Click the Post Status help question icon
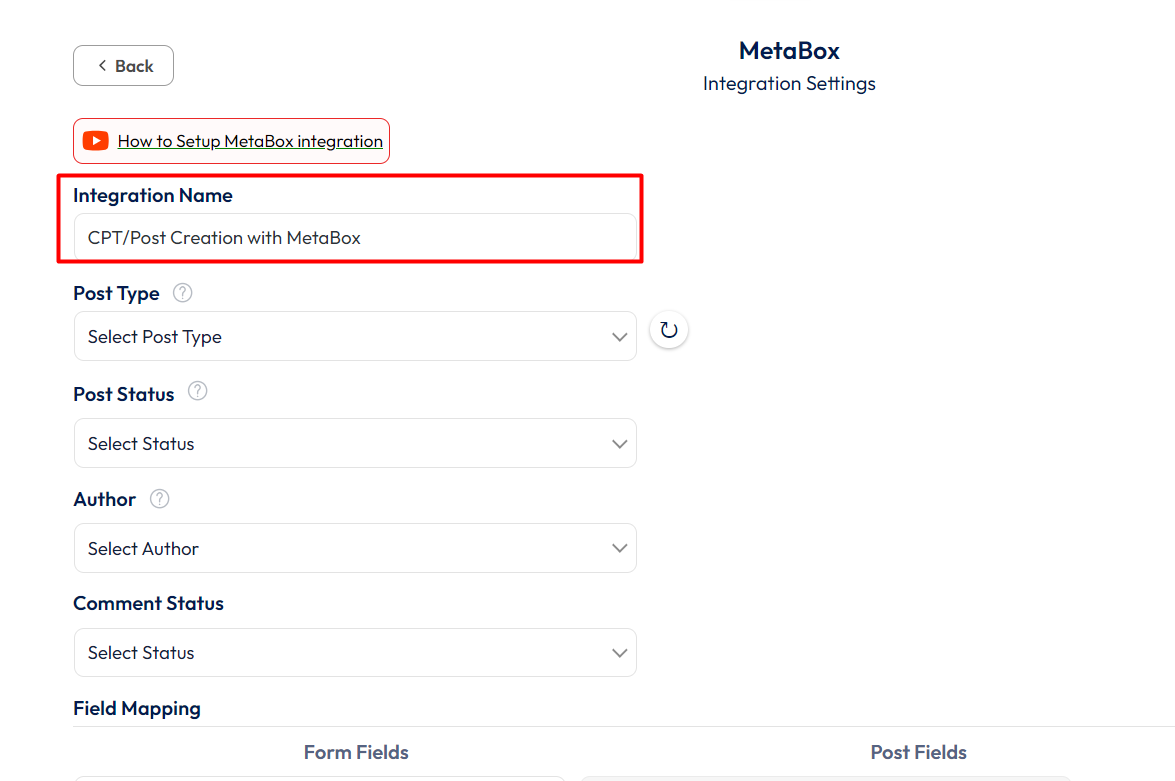The width and height of the screenshot is (1175, 781). pyautogui.click(x=198, y=392)
